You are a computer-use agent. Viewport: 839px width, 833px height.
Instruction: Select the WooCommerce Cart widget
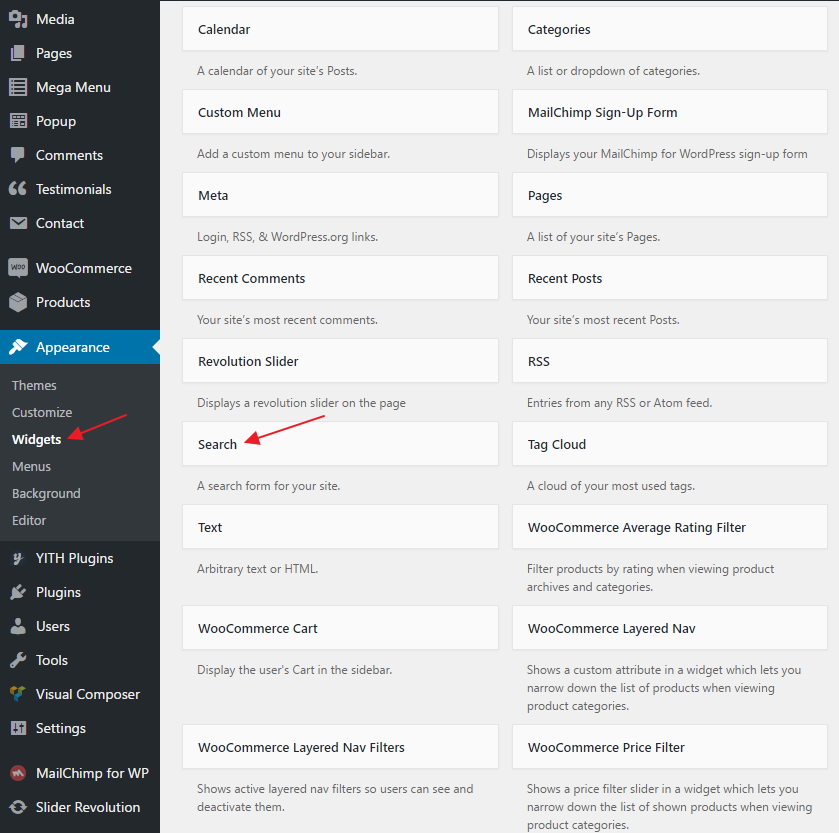pos(340,628)
